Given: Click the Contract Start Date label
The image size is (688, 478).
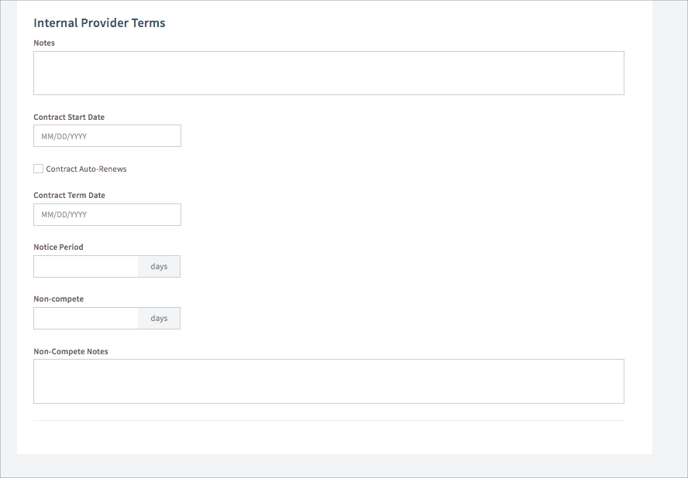Looking at the screenshot, I should coord(69,117).
